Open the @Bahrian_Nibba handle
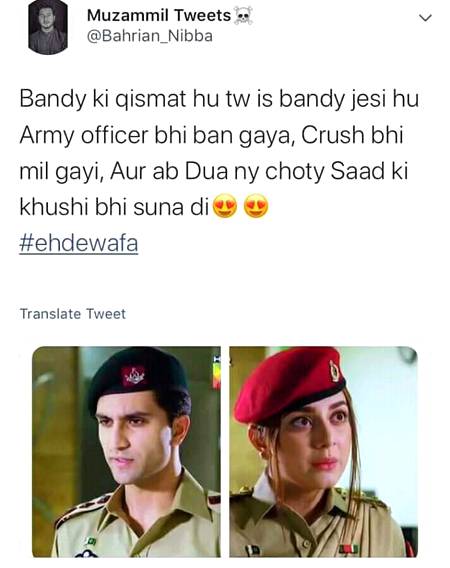The width and height of the screenshot is (450, 568). click(150, 36)
